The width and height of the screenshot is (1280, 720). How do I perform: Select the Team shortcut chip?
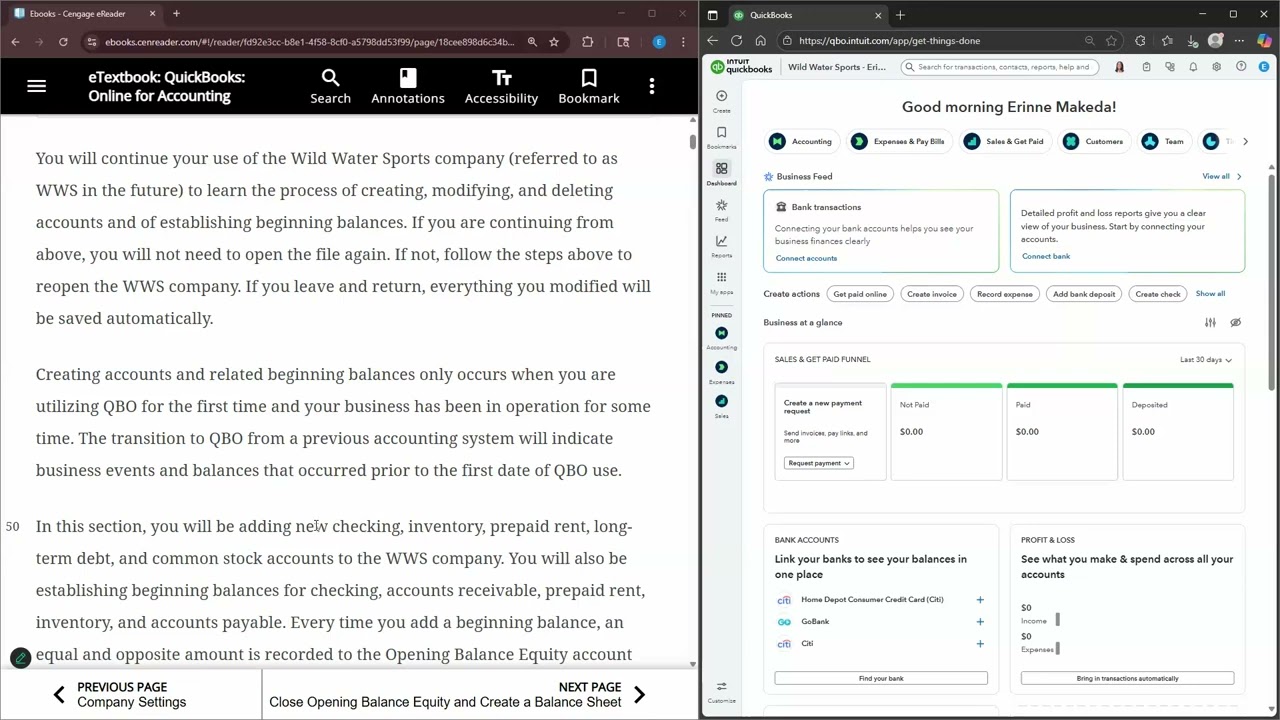click(1164, 142)
